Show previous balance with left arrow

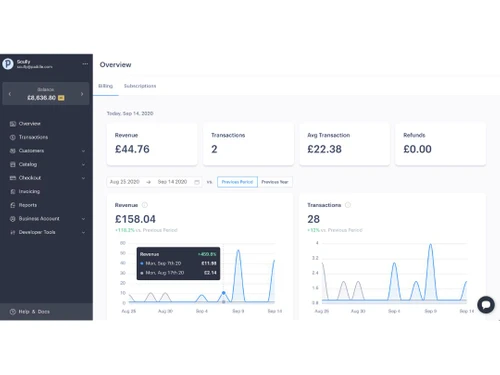(x=10, y=94)
